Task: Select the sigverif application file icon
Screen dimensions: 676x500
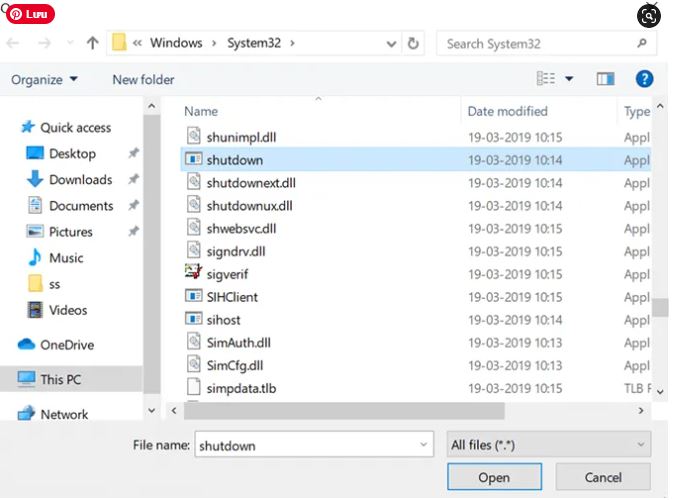Action: 194,272
